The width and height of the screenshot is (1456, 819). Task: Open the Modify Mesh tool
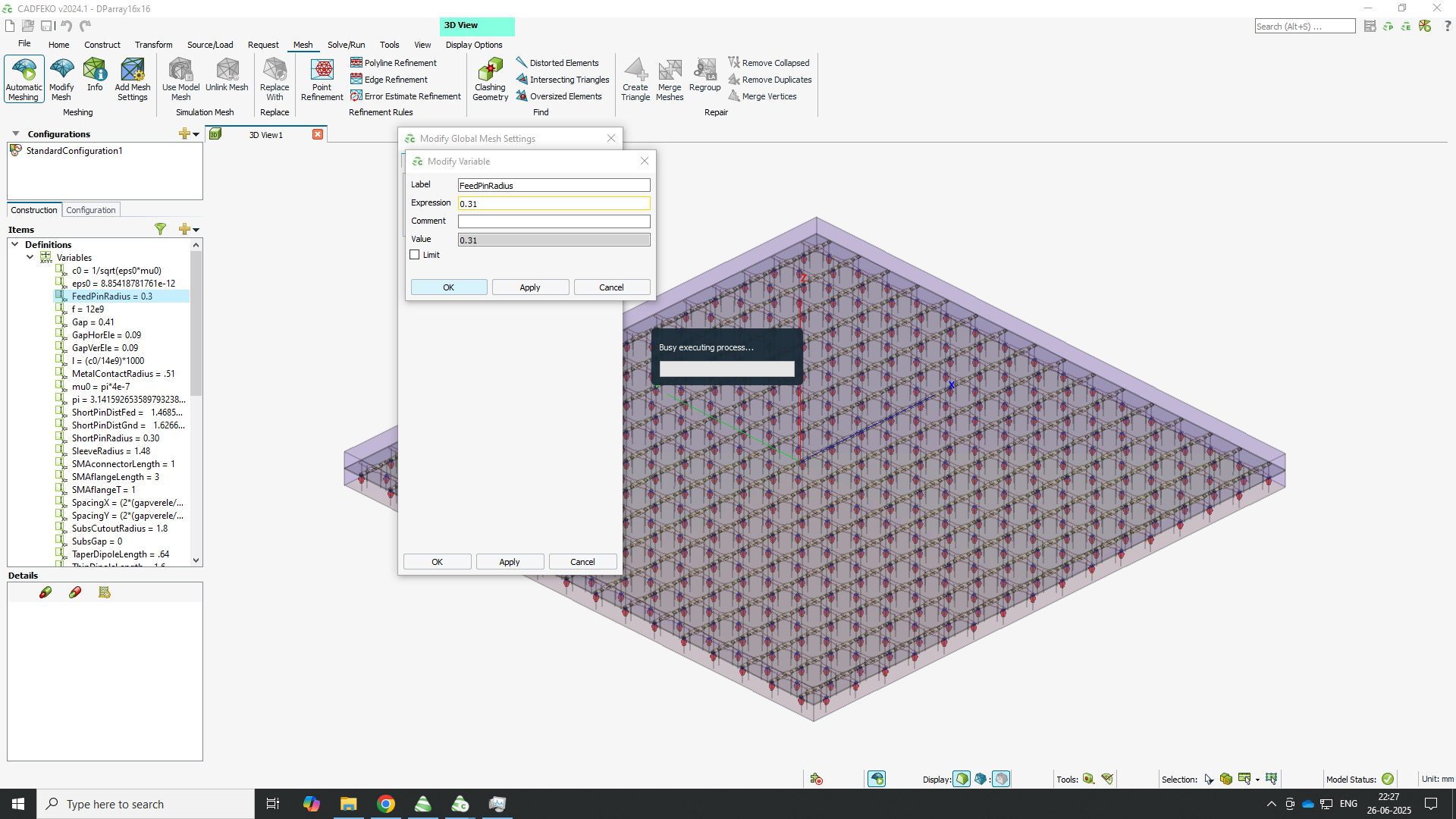pos(61,79)
